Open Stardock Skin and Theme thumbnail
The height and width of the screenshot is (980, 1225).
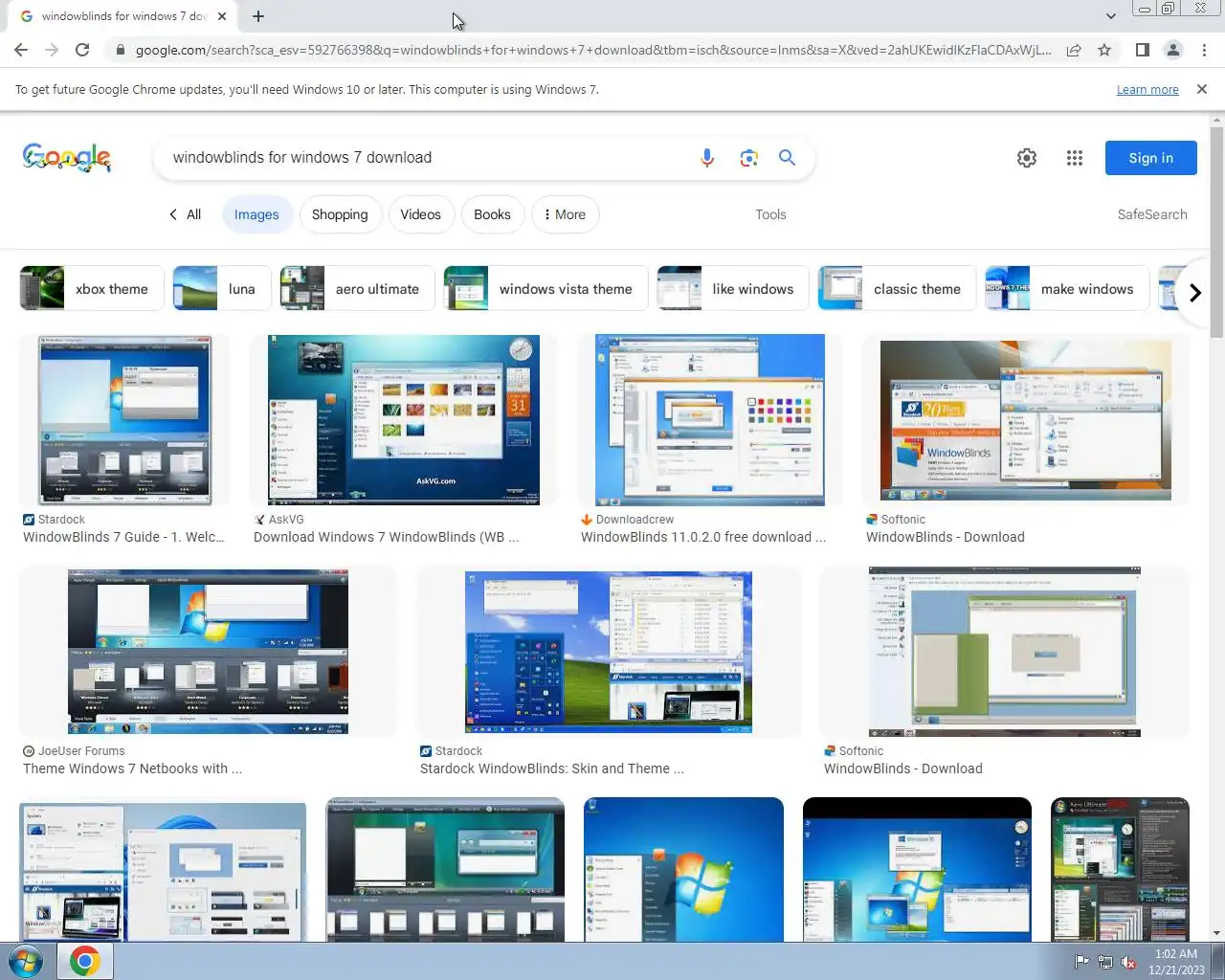click(x=609, y=652)
